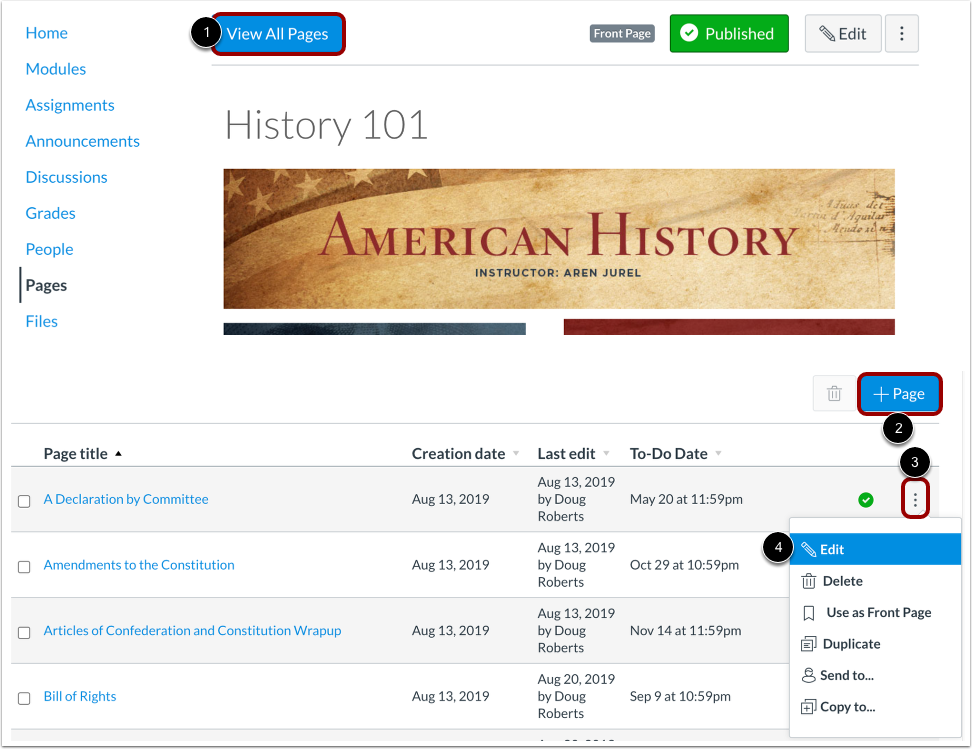The height and width of the screenshot is (749, 972).
Task: Sort by Creation date column
Action: coord(466,454)
